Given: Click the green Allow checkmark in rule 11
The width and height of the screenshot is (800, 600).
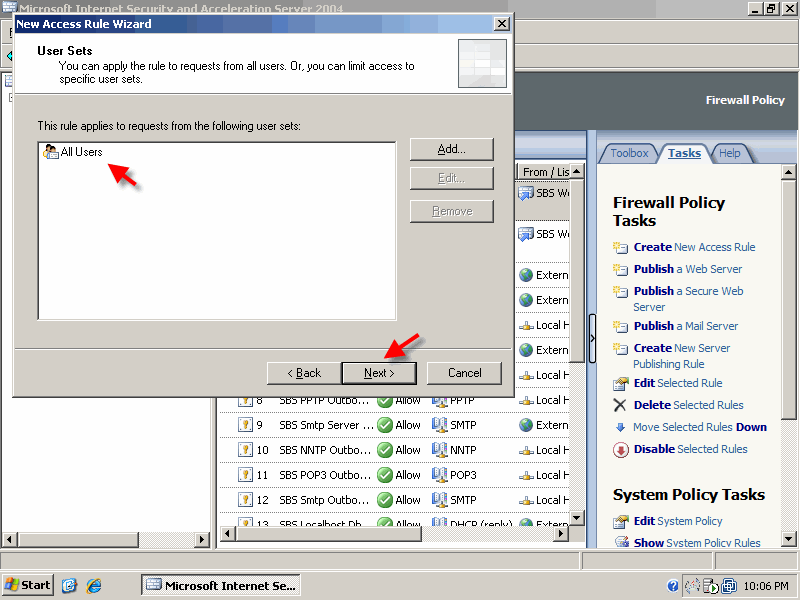Looking at the screenshot, I should click(385, 475).
